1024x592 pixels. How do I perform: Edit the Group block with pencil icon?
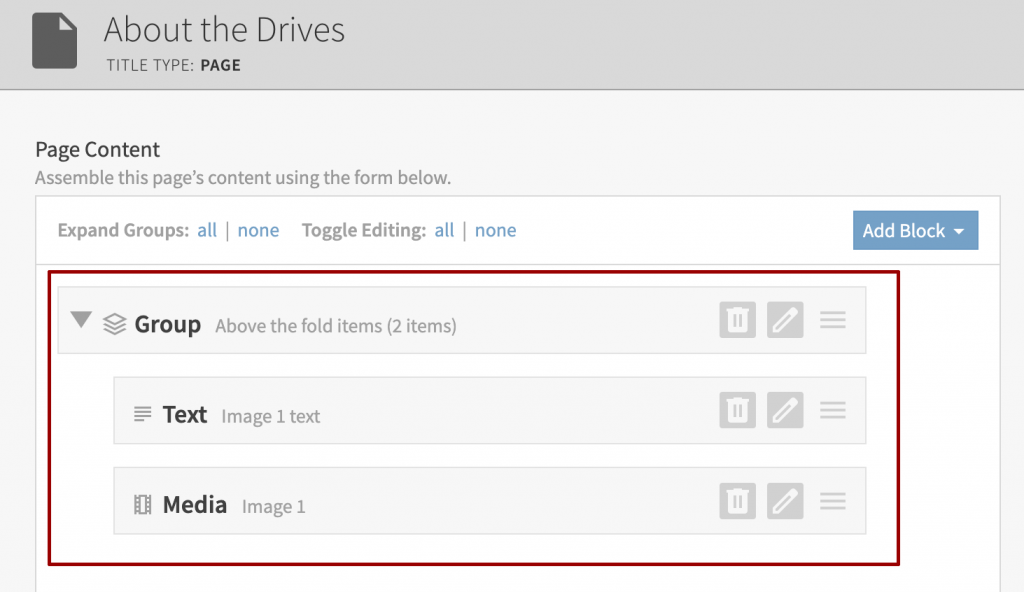[x=785, y=320]
